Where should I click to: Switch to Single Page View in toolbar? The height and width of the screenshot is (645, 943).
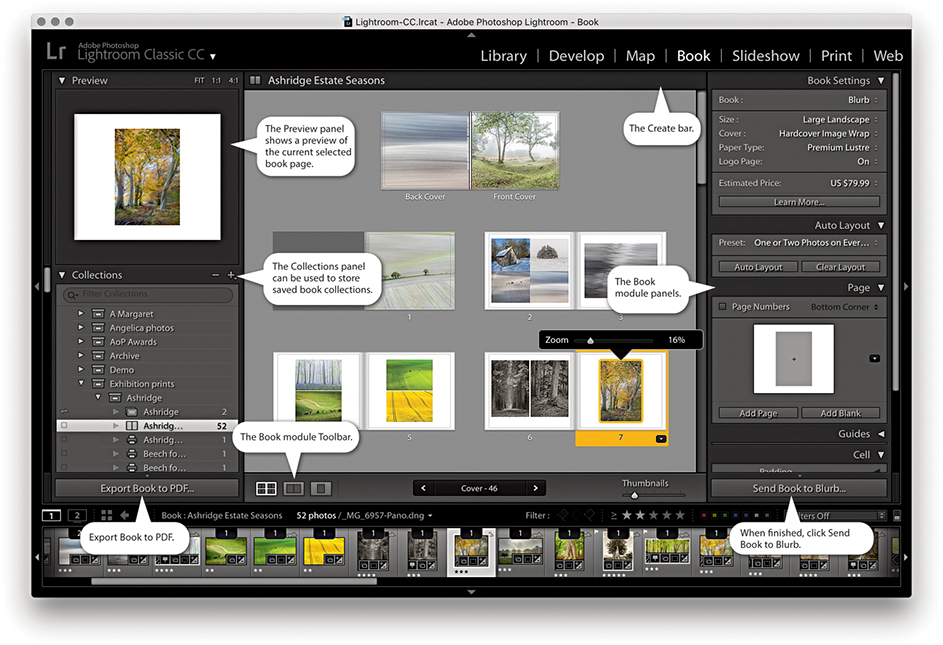tap(321, 489)
